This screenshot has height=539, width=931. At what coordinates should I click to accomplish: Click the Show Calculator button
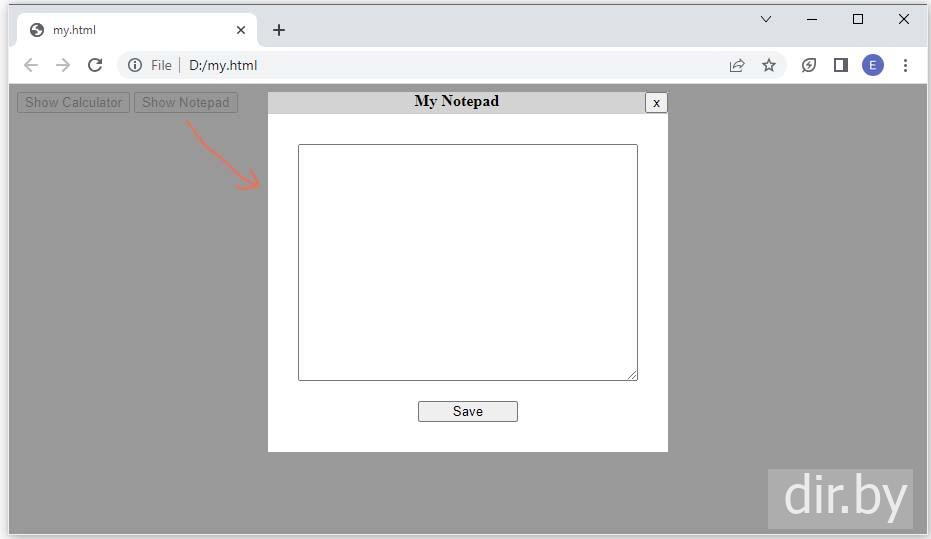(x=74, y=102)
